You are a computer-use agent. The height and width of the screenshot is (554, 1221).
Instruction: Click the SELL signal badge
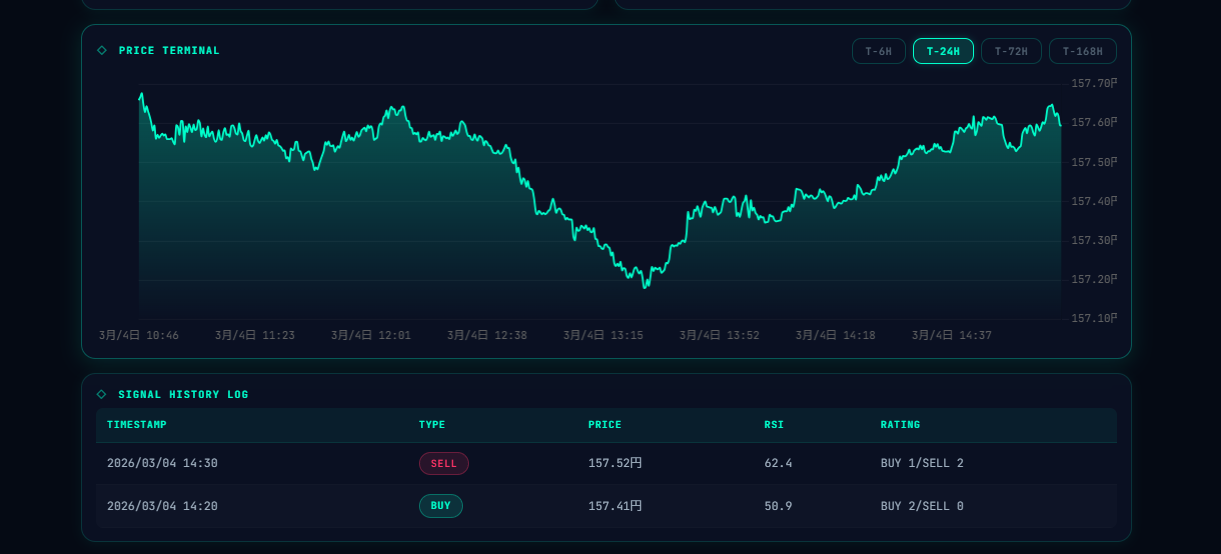[443, 464]
